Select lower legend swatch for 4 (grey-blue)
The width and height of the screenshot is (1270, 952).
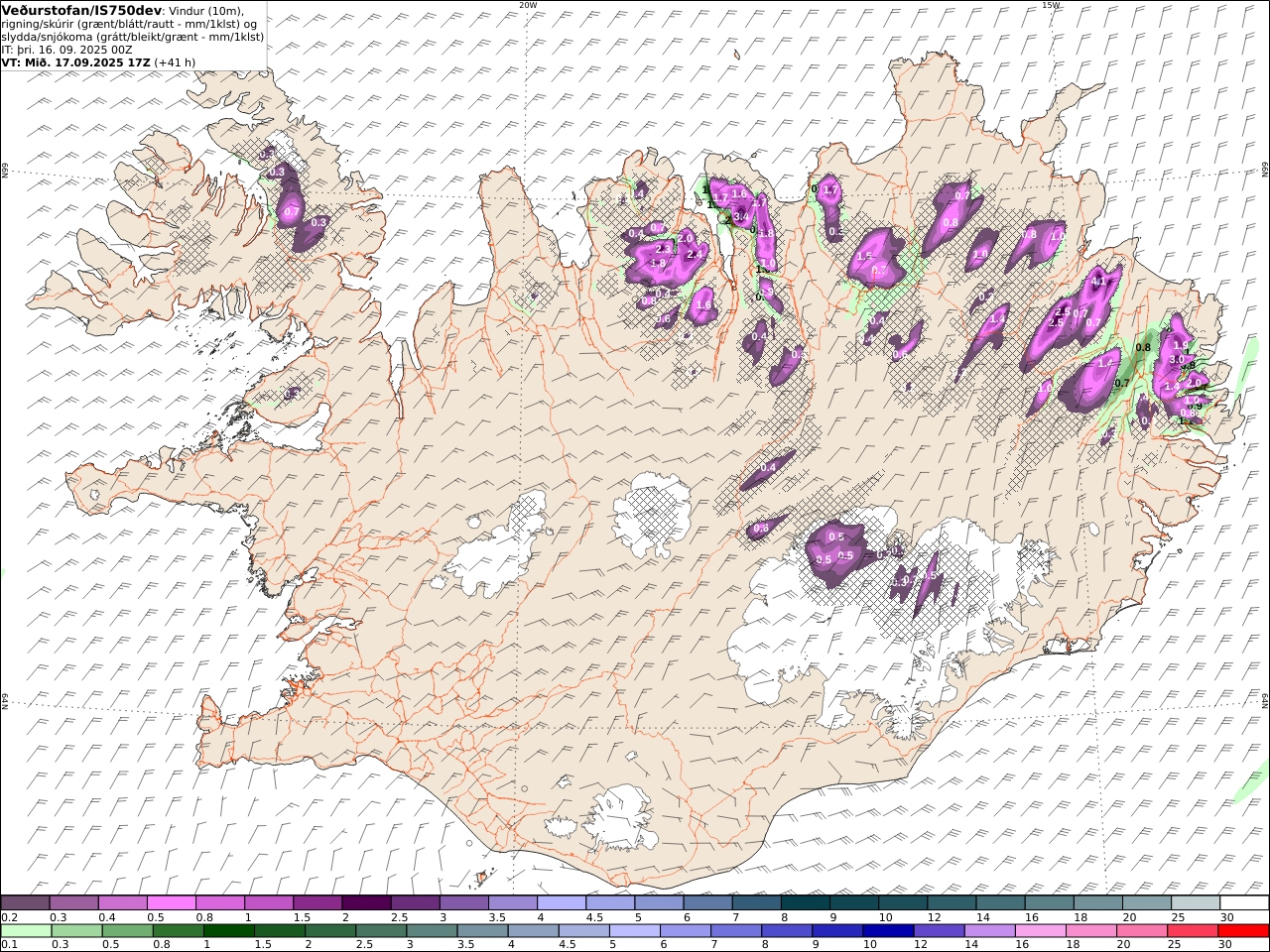point(533,930)
